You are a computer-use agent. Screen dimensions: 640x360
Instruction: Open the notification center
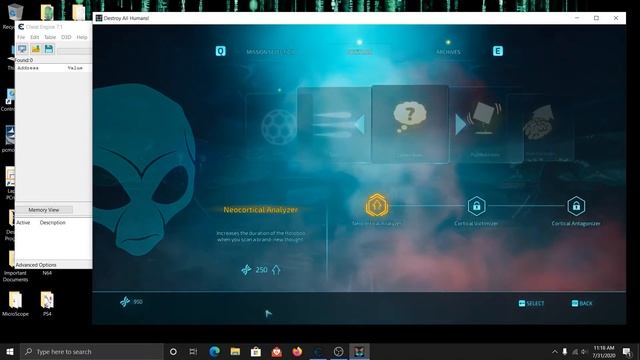click(627, 351)
